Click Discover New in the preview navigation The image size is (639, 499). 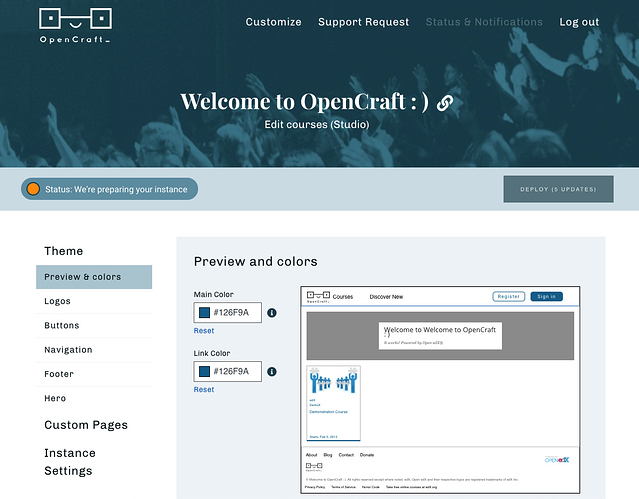click(386, 297)
